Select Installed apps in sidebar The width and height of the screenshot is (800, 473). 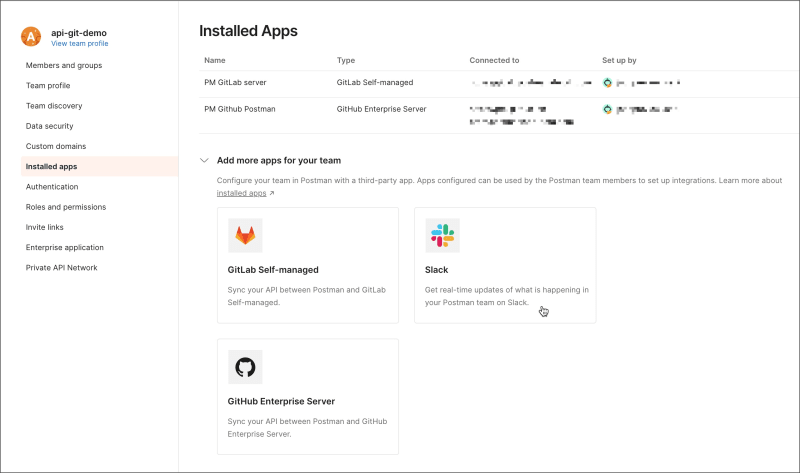99,166
